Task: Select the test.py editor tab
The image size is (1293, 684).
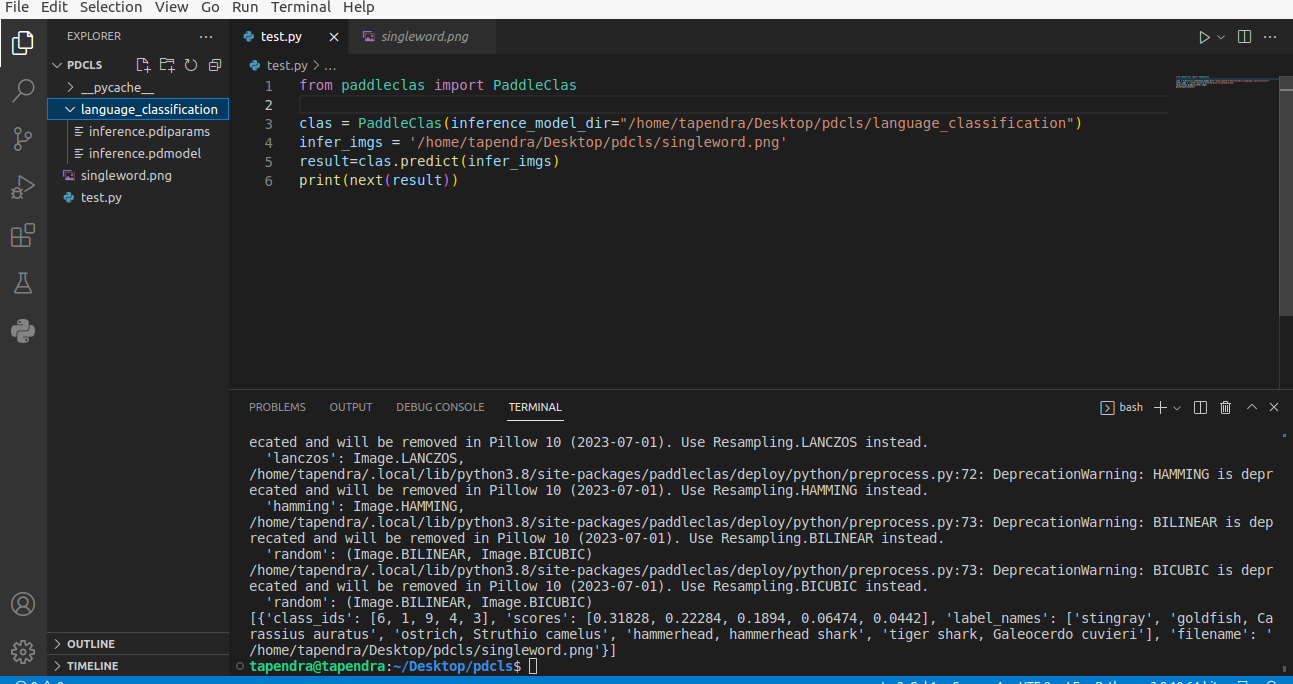Action: pyautogui.click(x=281, y=37)
